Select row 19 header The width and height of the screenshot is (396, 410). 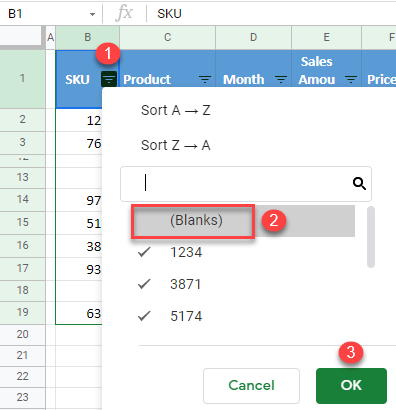pyautogui.click(x=22, y=313)
